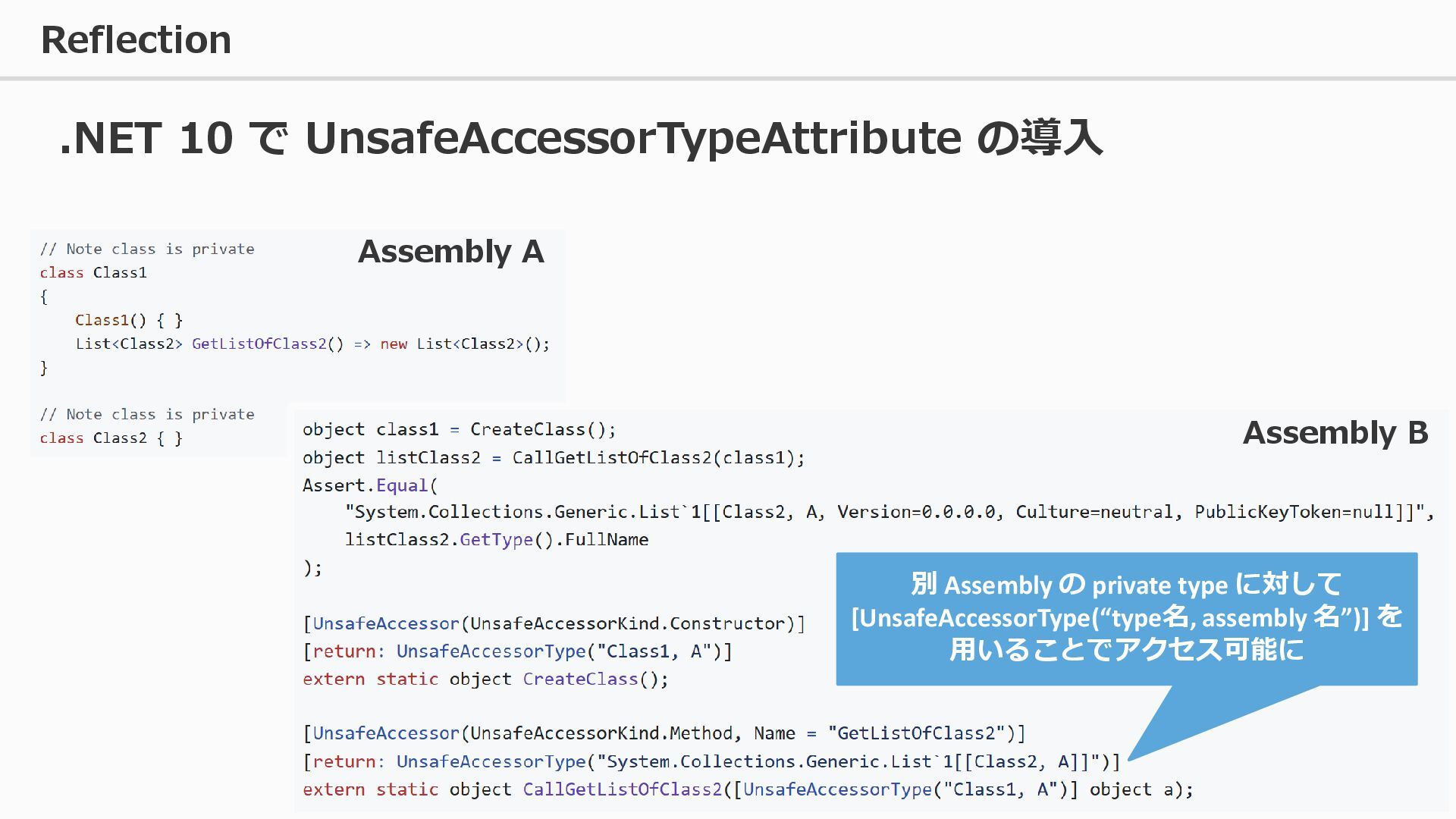This screenshot has height=819, width=1456.
Task: Click the Reflection slide title
Action: (x=136, y=39)
